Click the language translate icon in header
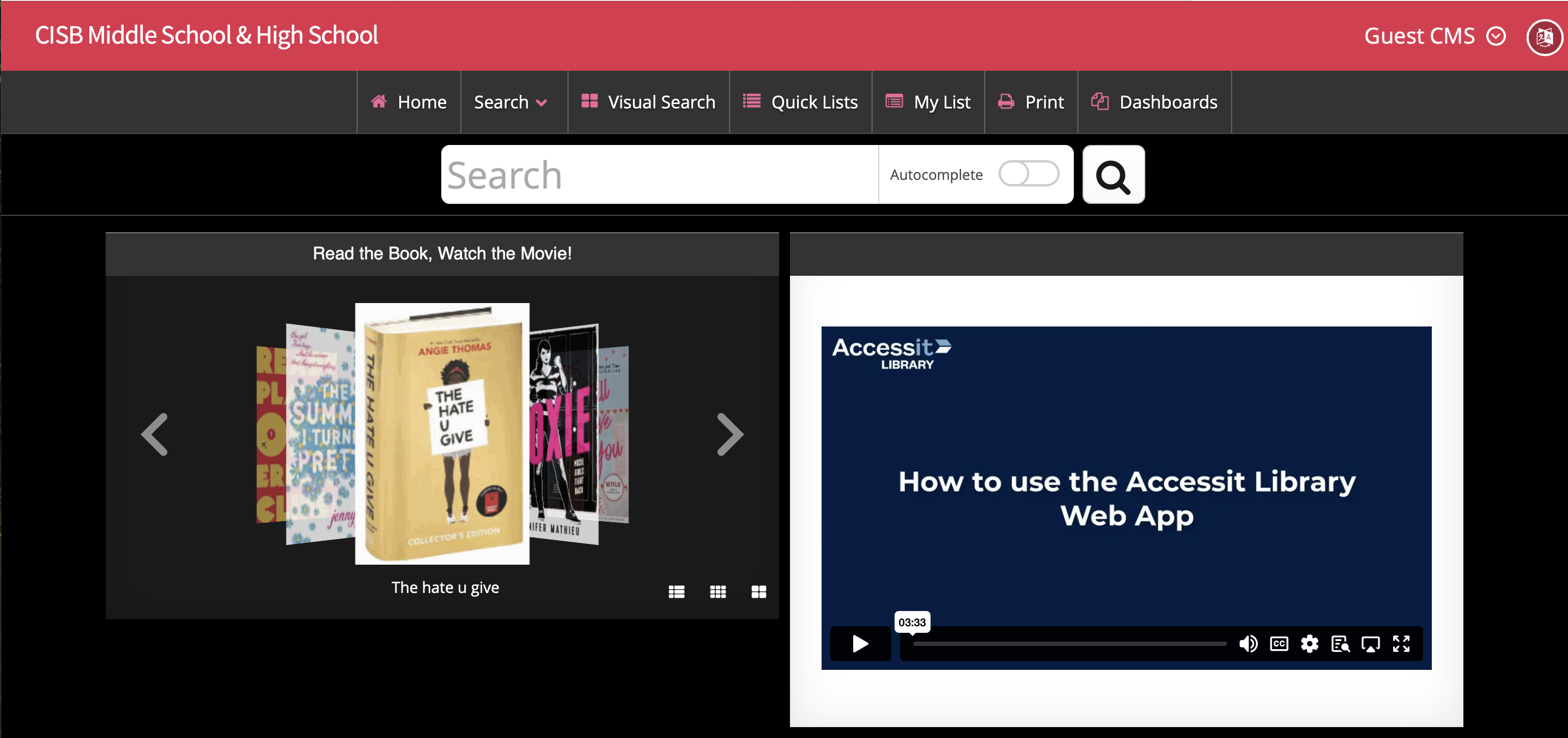Image resolution: width=1568 pixels, height=738 pixels. pos(1544,37)
